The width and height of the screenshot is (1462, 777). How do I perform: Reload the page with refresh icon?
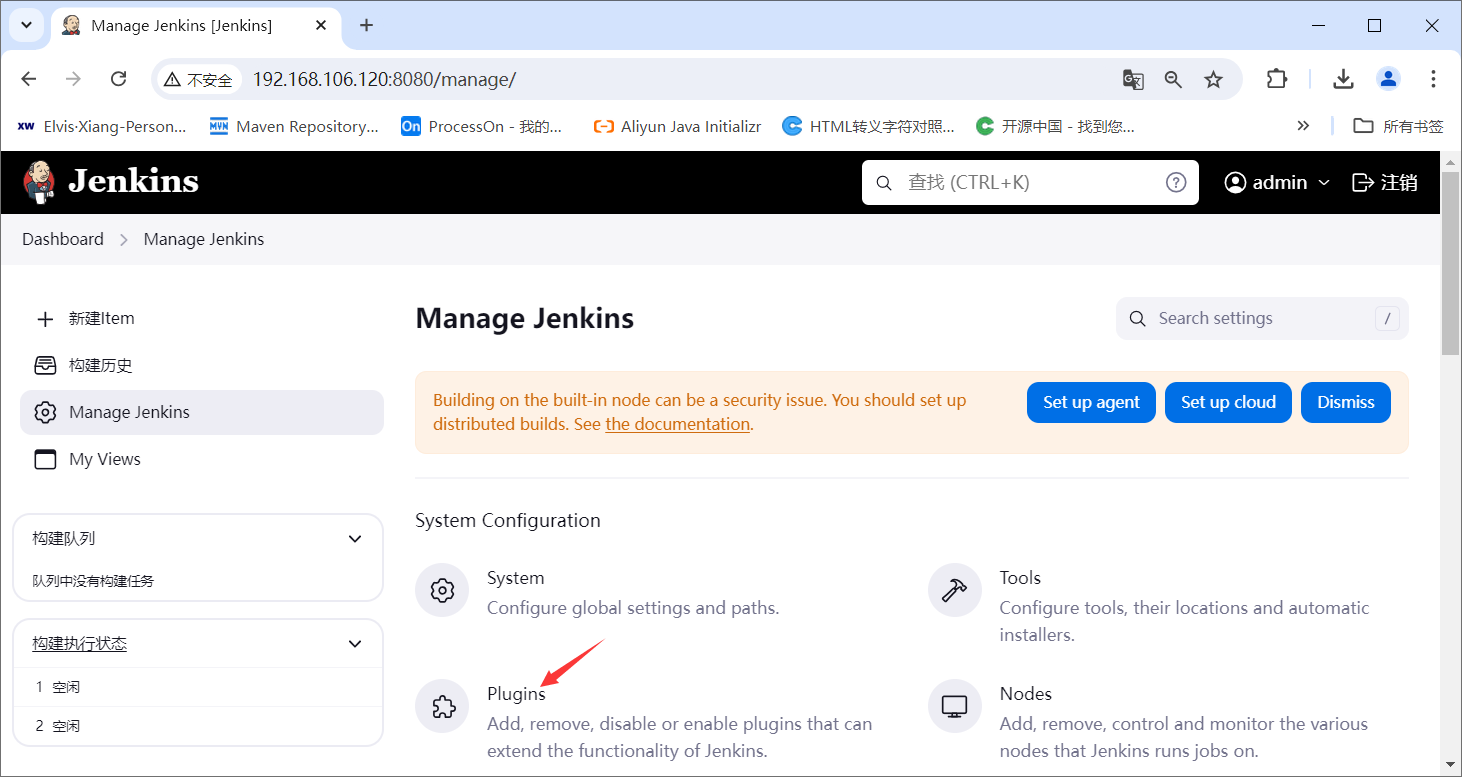(118, 79)
